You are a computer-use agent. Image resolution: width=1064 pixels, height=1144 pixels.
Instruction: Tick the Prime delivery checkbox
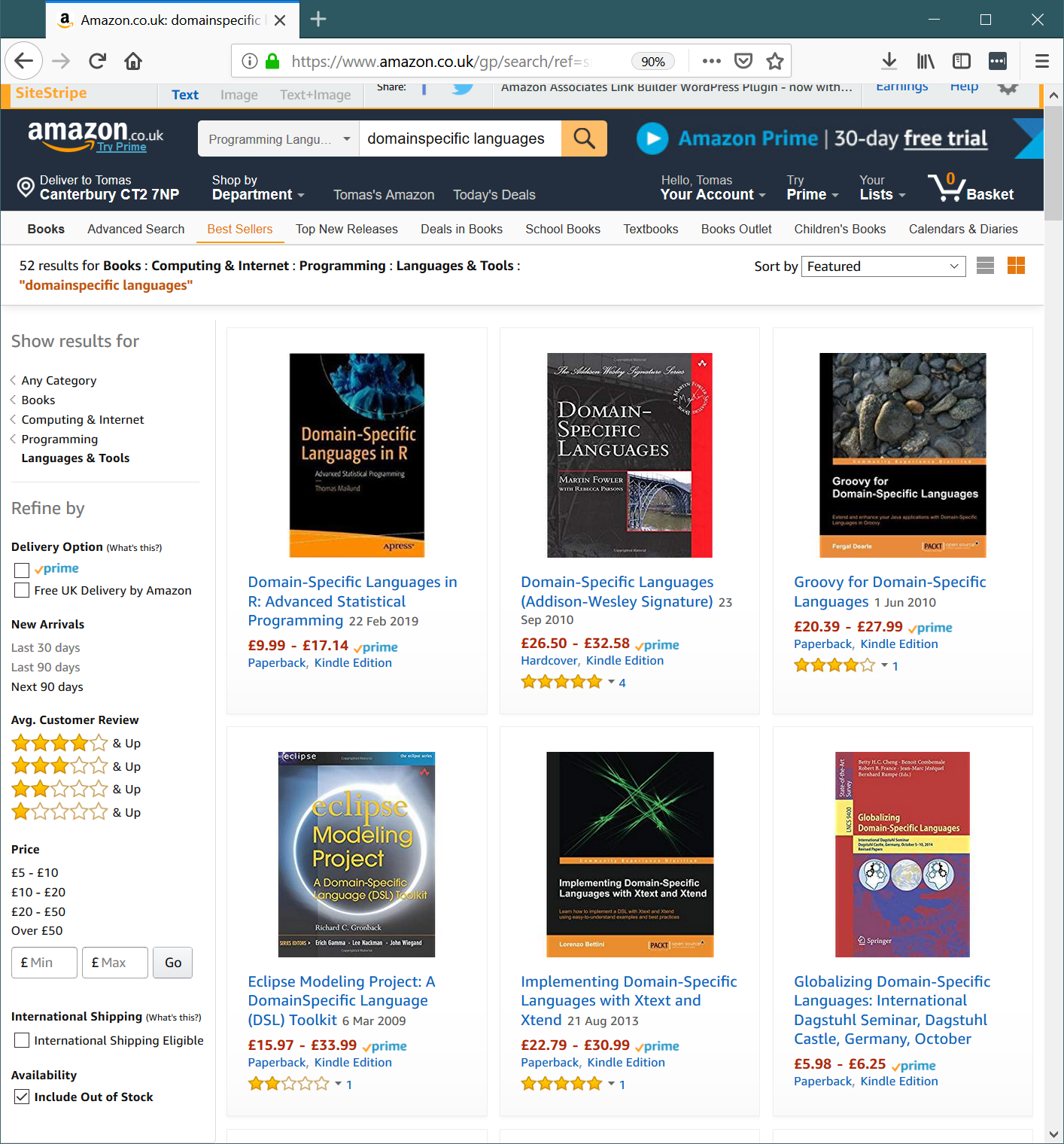pyautogui.click(x=22, y=570)
